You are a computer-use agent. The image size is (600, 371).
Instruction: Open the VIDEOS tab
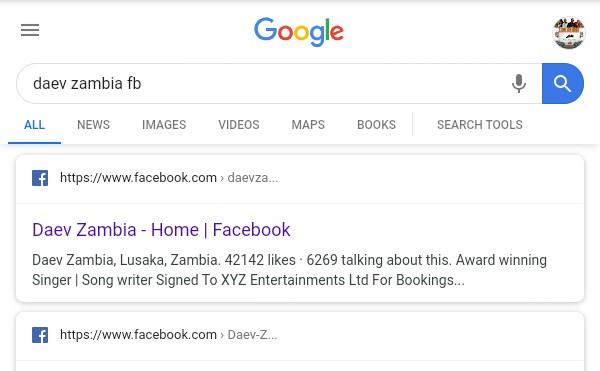click(239, 125)
